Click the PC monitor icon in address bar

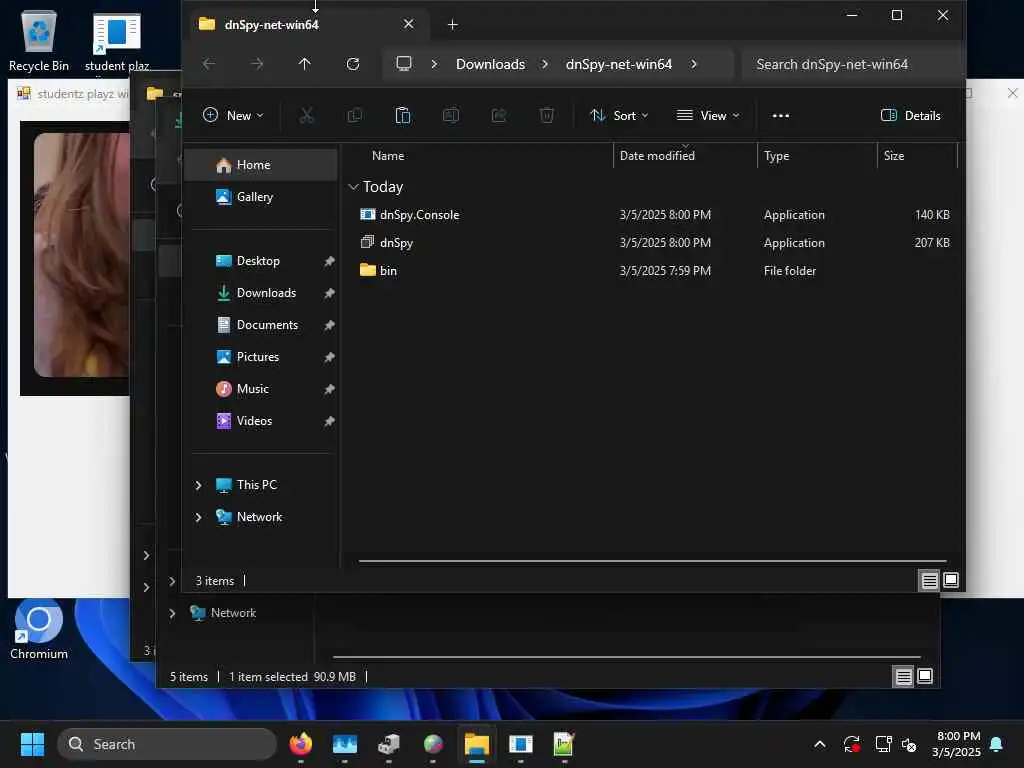tap(404, 64)
